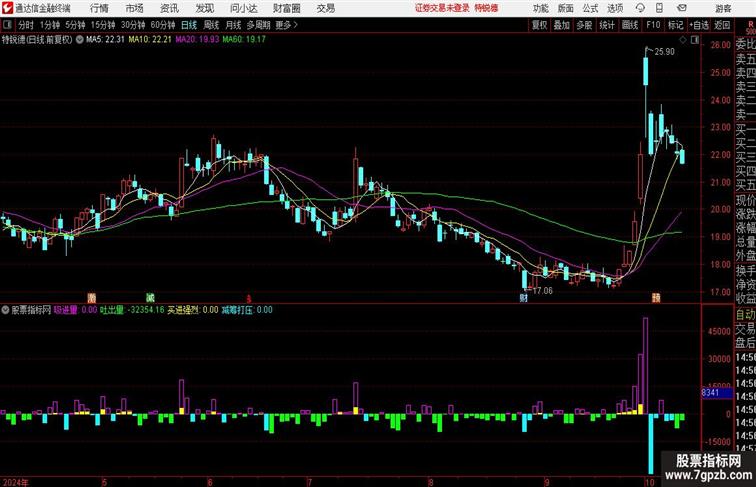Open the 财富圈 menu
This screenshot has height=487, width=756.
tap(286, 8)
